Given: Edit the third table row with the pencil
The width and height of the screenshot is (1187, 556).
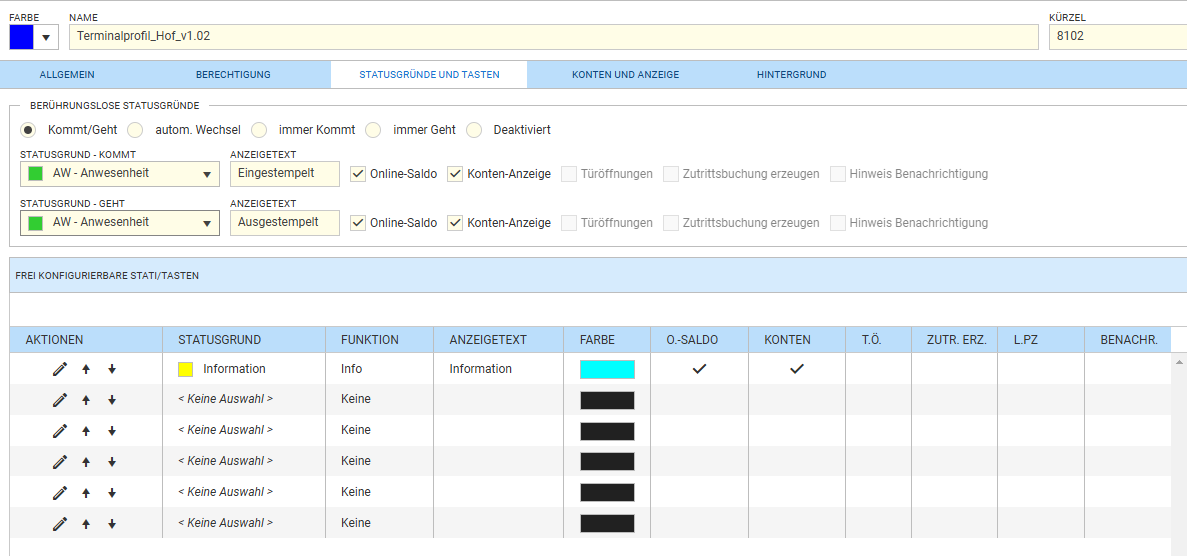Looking at the screenshot, I should (x=60, y=430).
